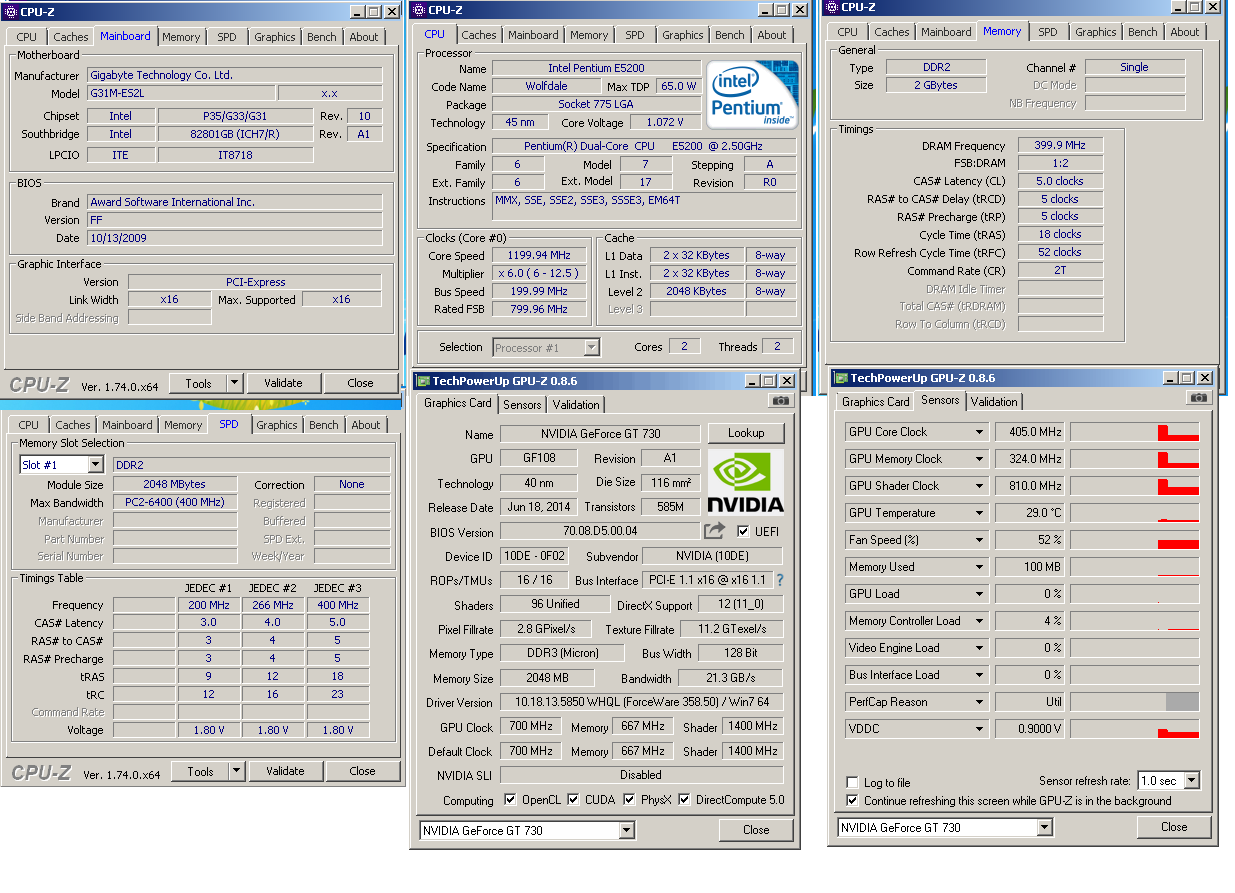Click the Intel Pentium inside logo

(752, 95)
